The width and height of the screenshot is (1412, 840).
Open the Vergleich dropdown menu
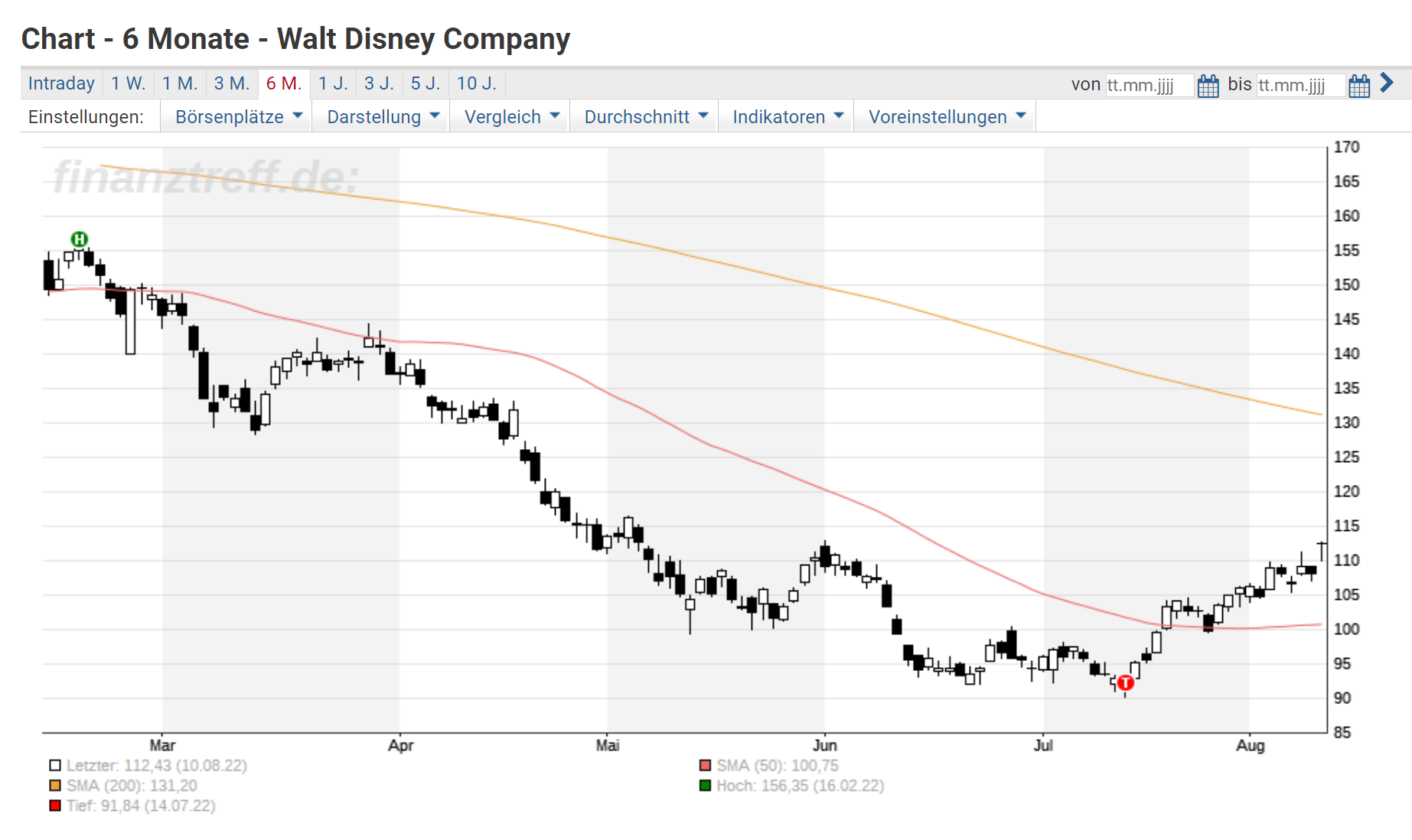tap(511, 117)
